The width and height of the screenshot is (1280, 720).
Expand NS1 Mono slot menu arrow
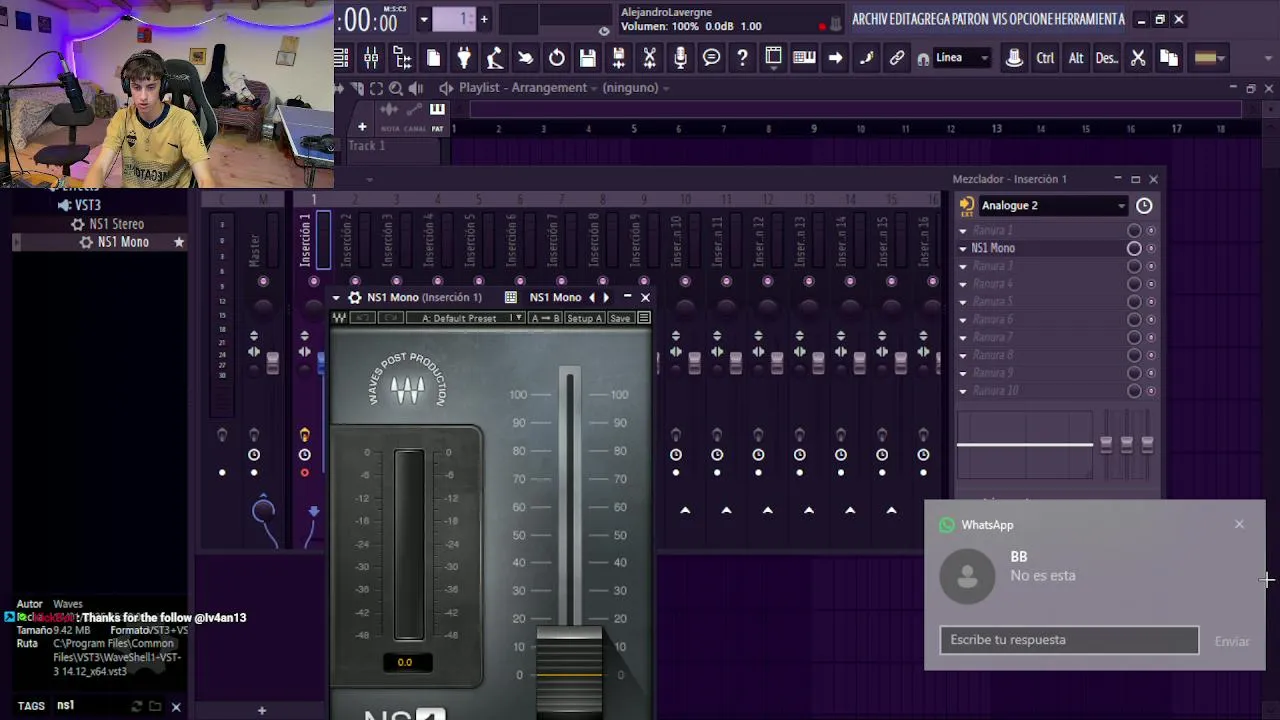[963, 248]
